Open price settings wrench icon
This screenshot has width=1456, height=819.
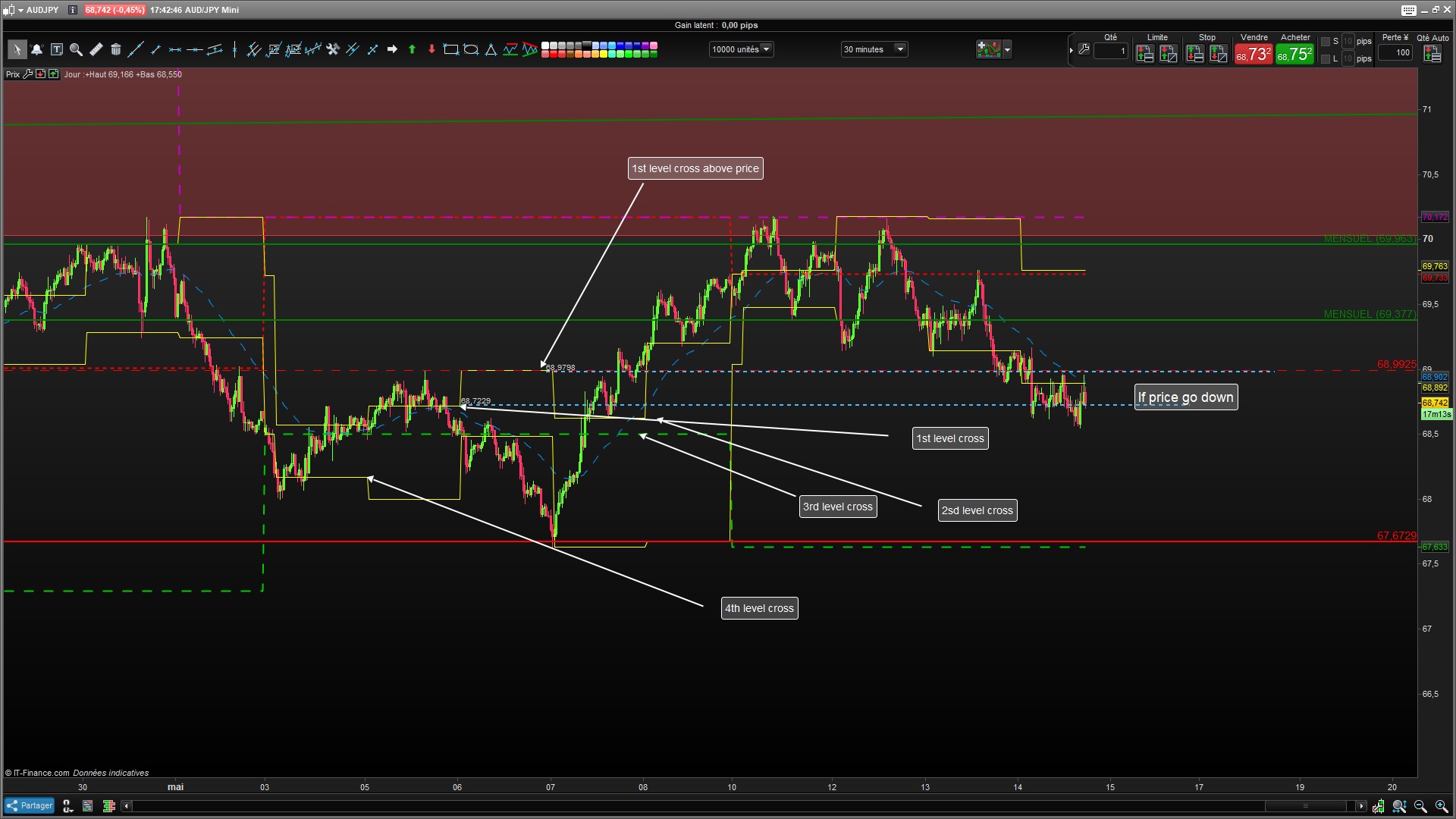(28, 74)
